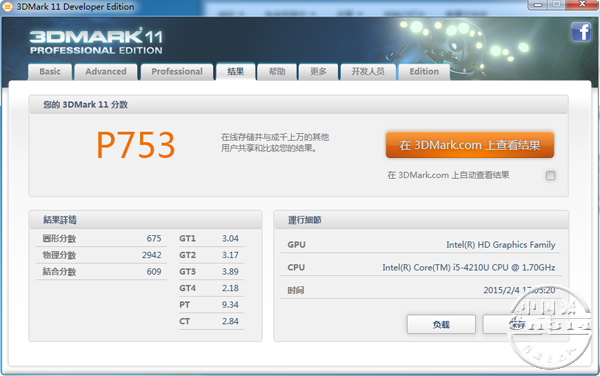Click the CT 2.84 result

[x=211, y=321]
